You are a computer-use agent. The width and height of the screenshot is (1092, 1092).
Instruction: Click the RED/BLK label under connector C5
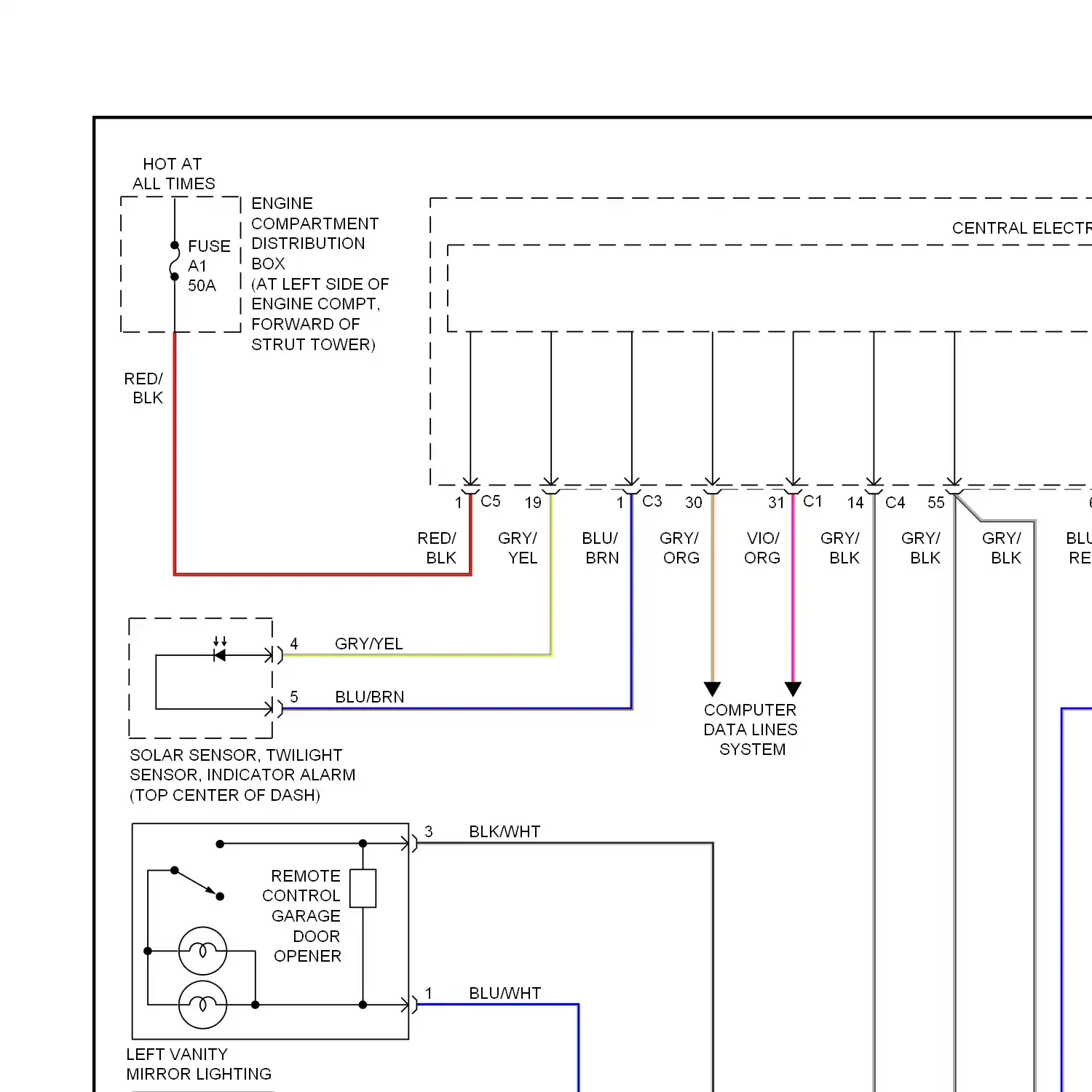click(x=437, y=547)
